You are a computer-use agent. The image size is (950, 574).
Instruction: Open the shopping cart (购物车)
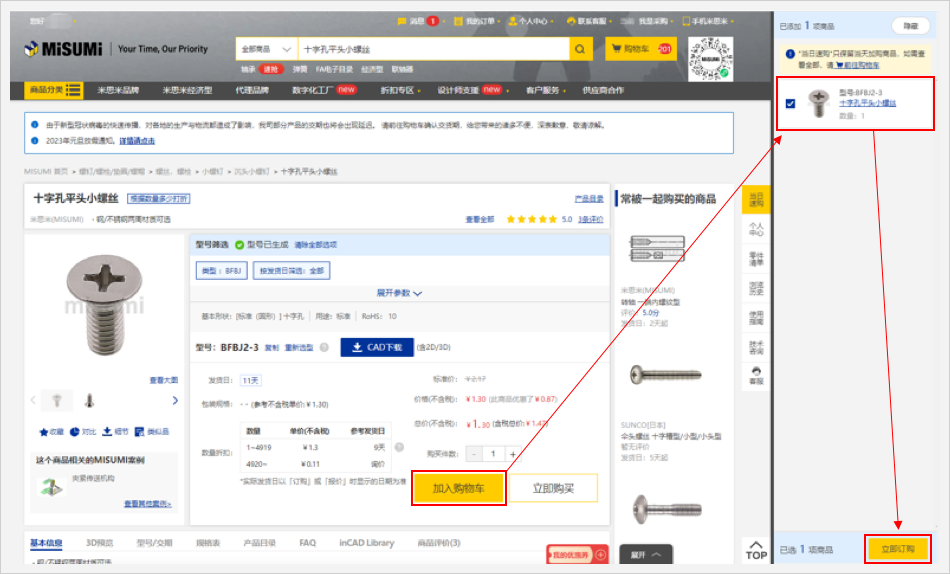[x=635, y=49]
